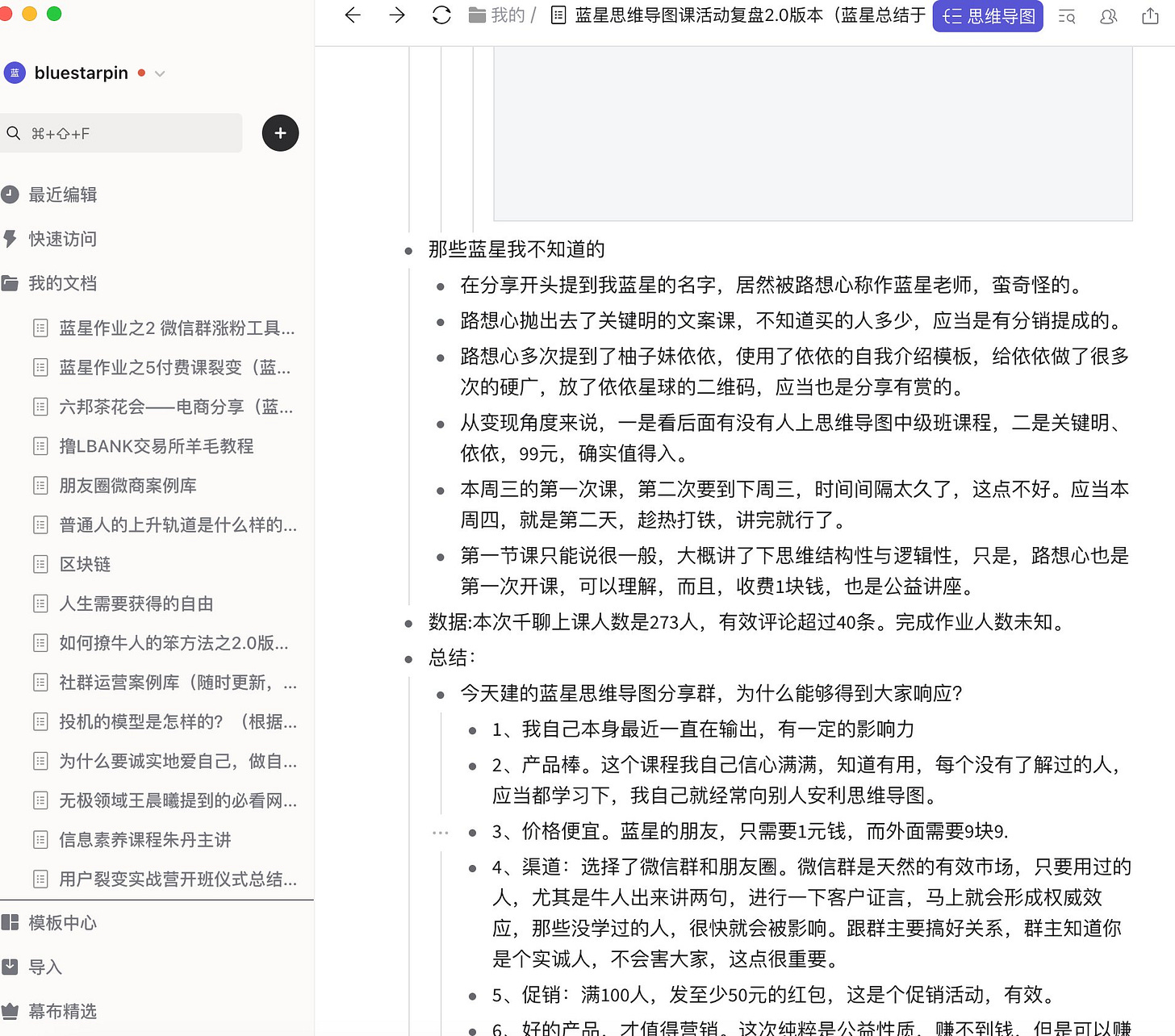This screenshot has height=1036, width=1175.
Task: Click the 快速访问 lightning icon
Action: tap(10, 239)
